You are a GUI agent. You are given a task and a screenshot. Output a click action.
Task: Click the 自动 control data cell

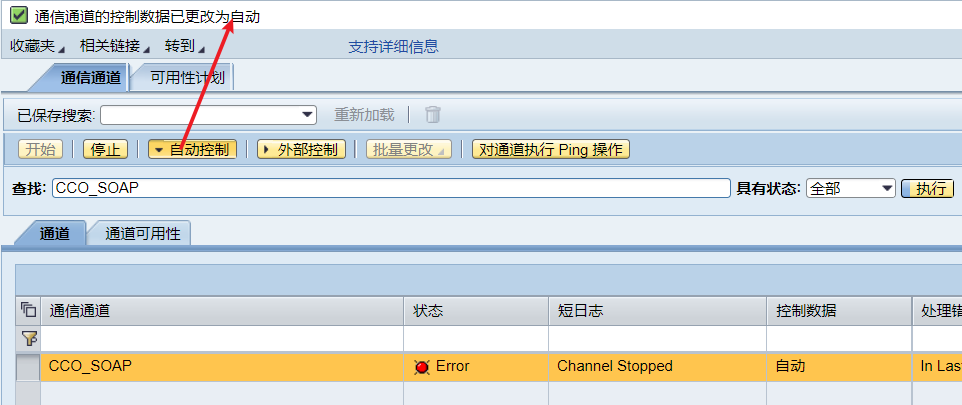[839, 367]
